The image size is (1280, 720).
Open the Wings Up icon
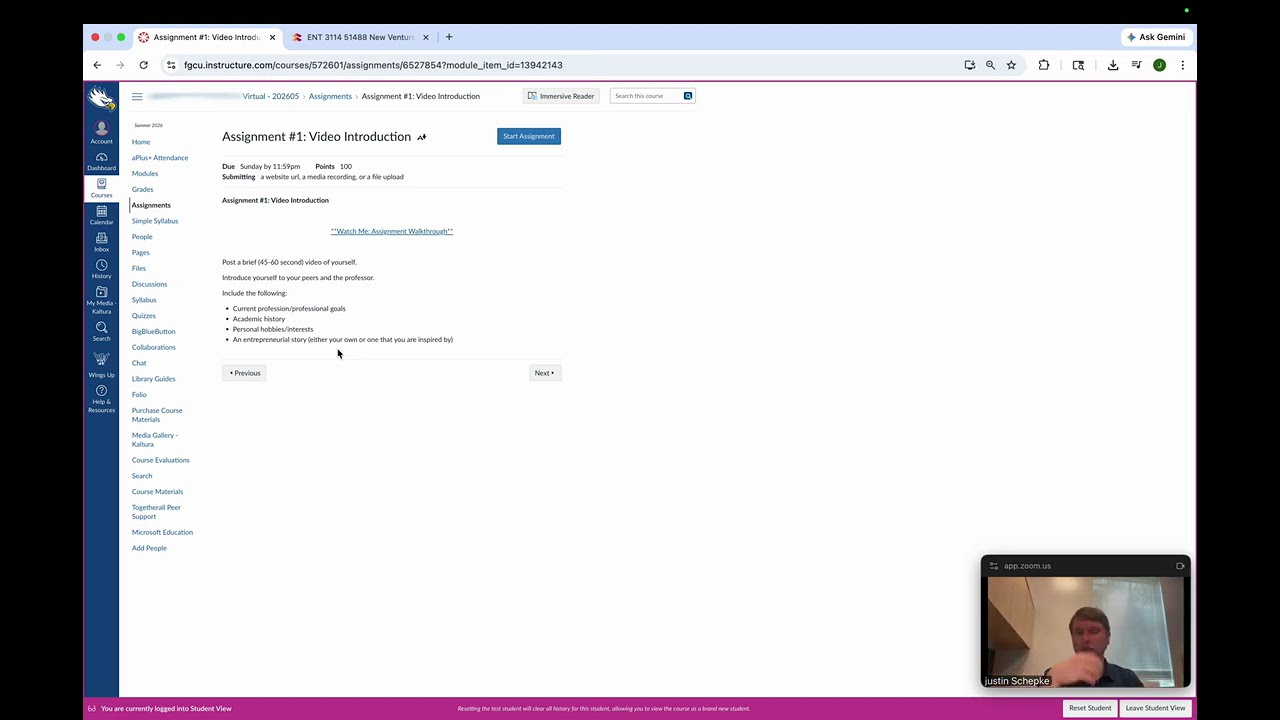coord(101,364)
